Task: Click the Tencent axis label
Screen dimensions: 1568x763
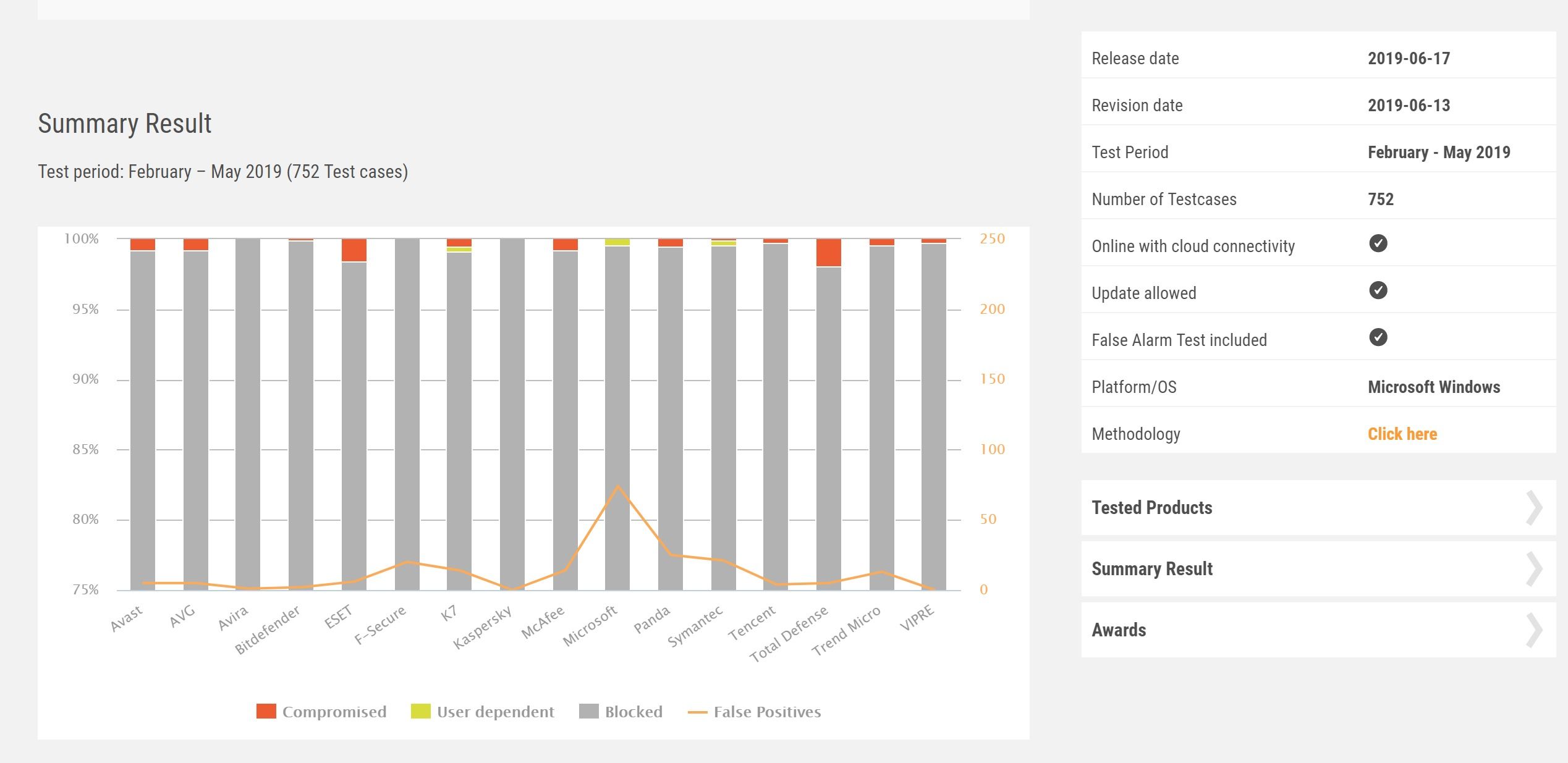Action: coord(752,623)
